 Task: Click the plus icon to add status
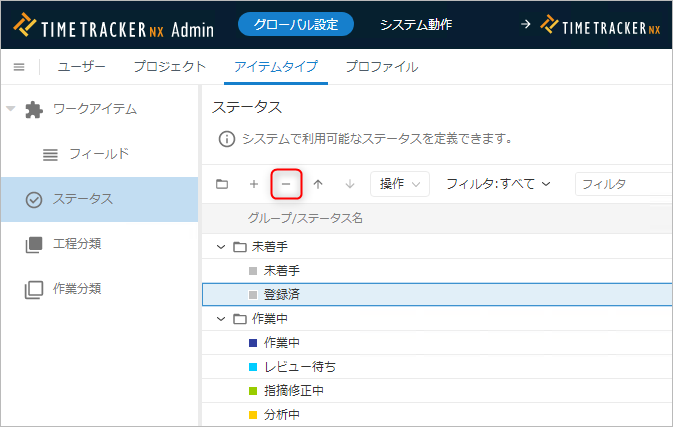[254, 184]
